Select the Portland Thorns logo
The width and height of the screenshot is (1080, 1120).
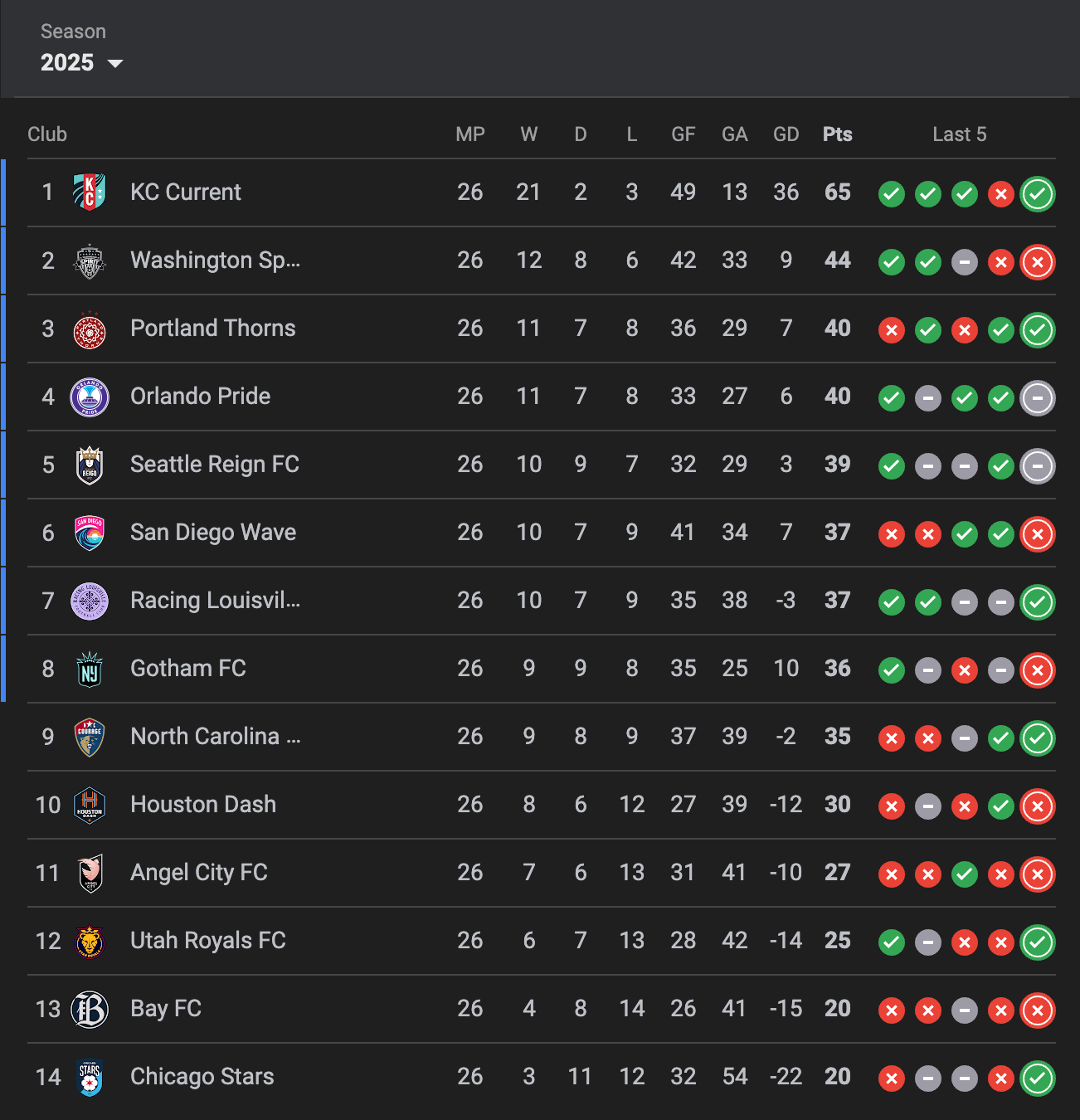coord(90,329)
